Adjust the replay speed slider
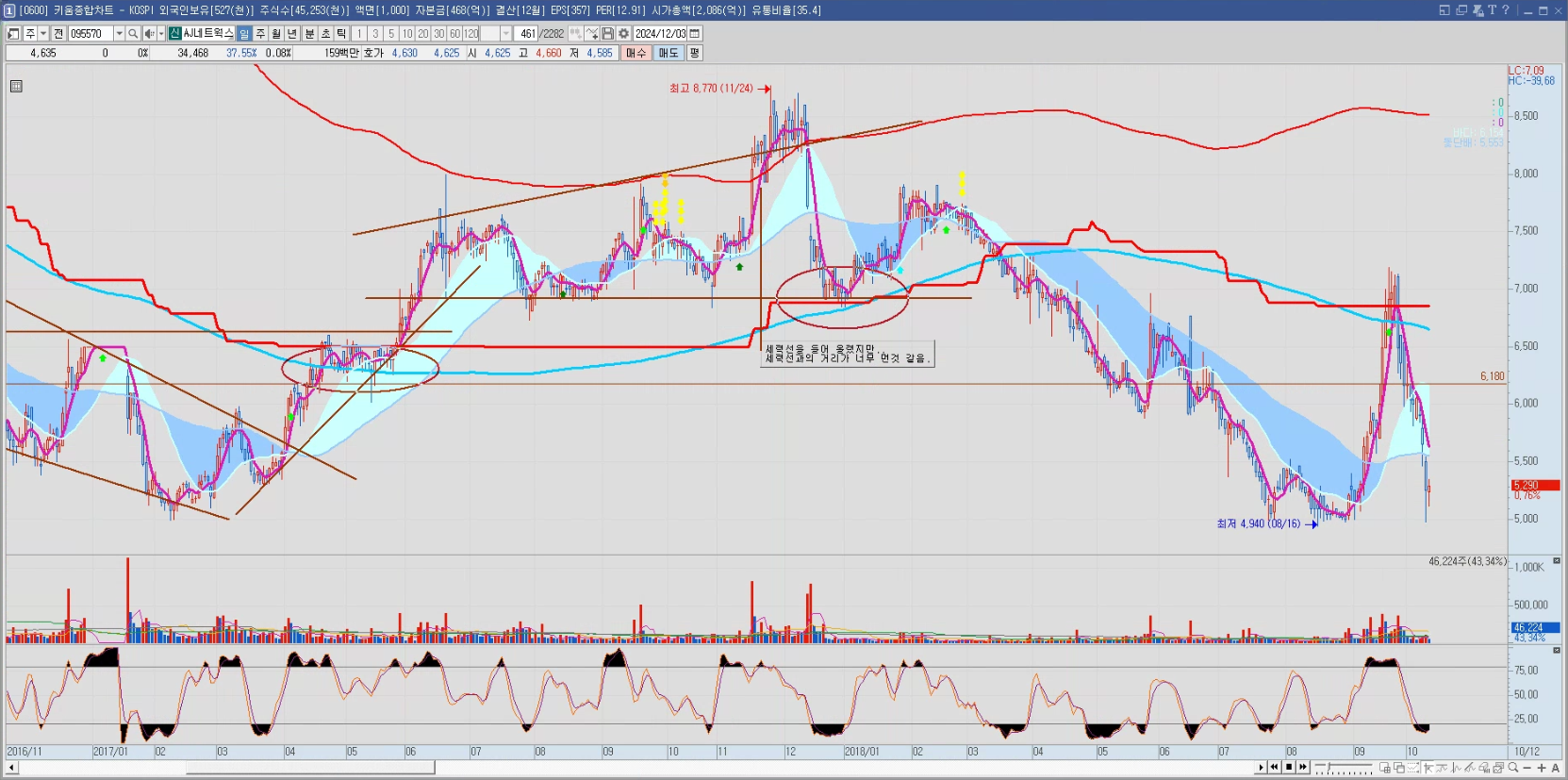 point(1329,768)
